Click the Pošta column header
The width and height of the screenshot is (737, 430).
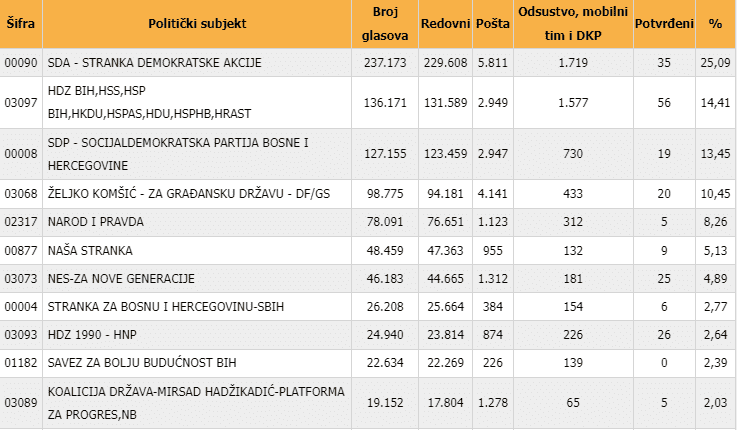tap(492, 22)
